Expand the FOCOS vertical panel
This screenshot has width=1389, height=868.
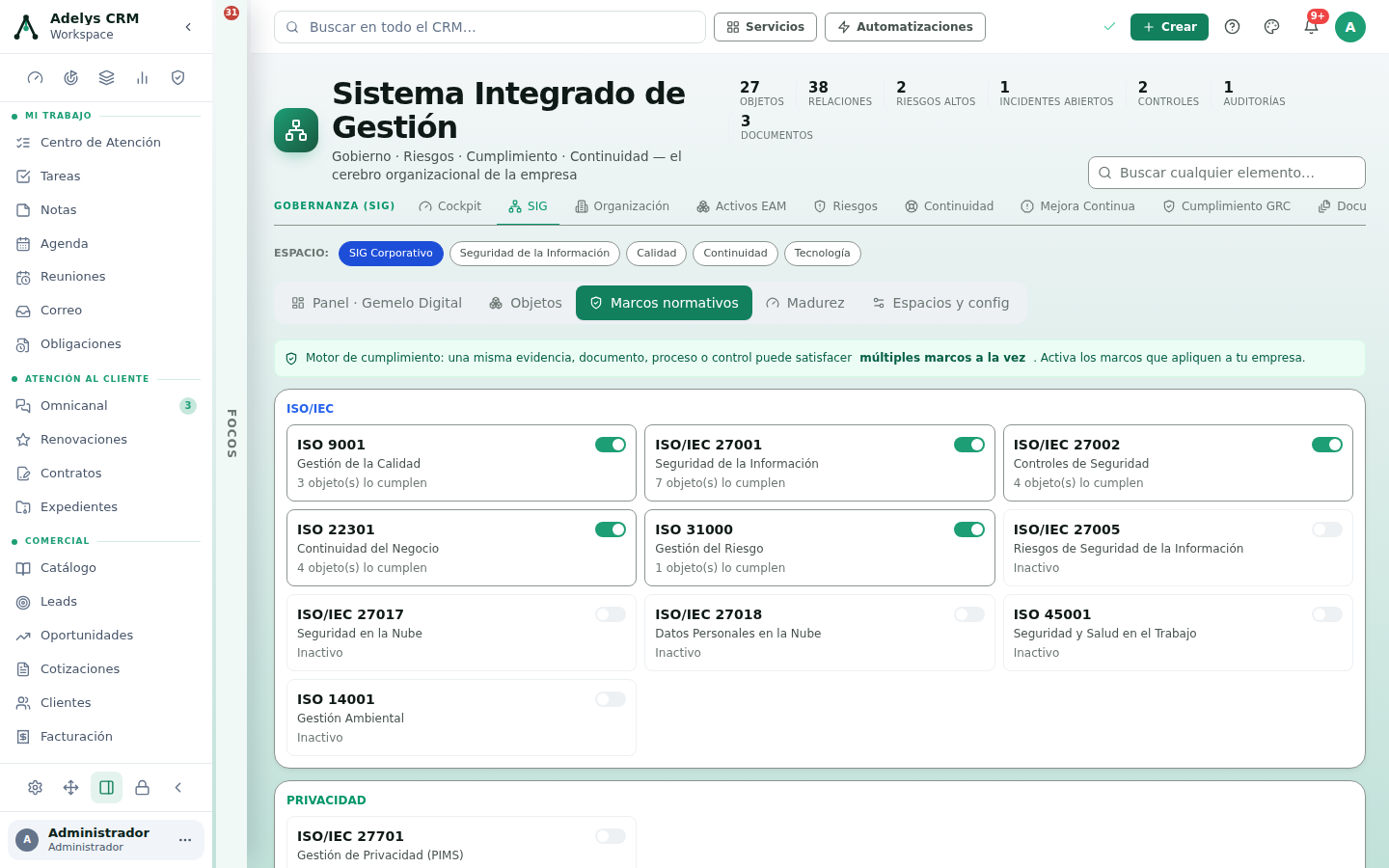pos(231,434)
